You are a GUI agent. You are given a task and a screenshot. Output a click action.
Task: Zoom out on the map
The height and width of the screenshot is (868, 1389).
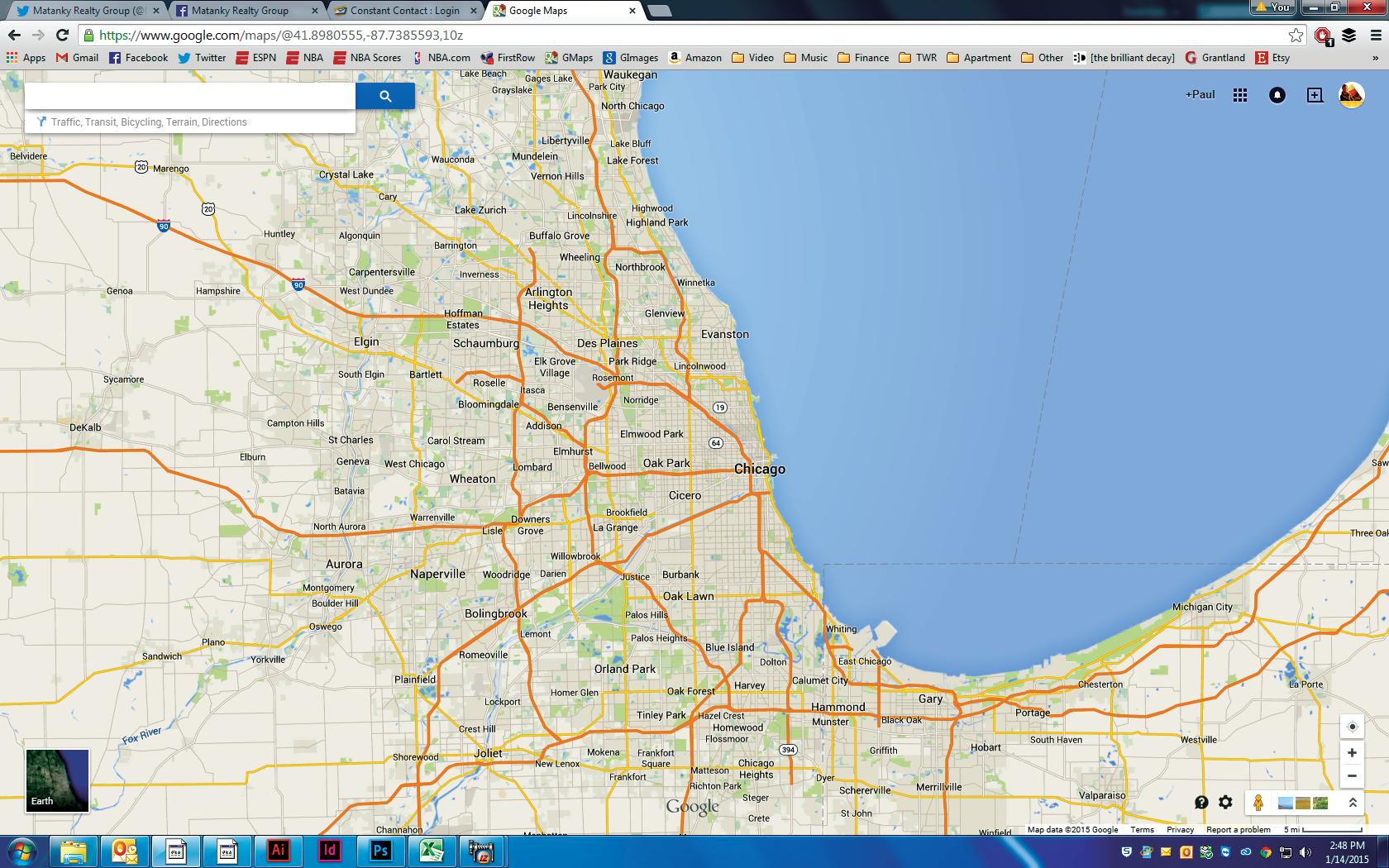(1352, 775)
